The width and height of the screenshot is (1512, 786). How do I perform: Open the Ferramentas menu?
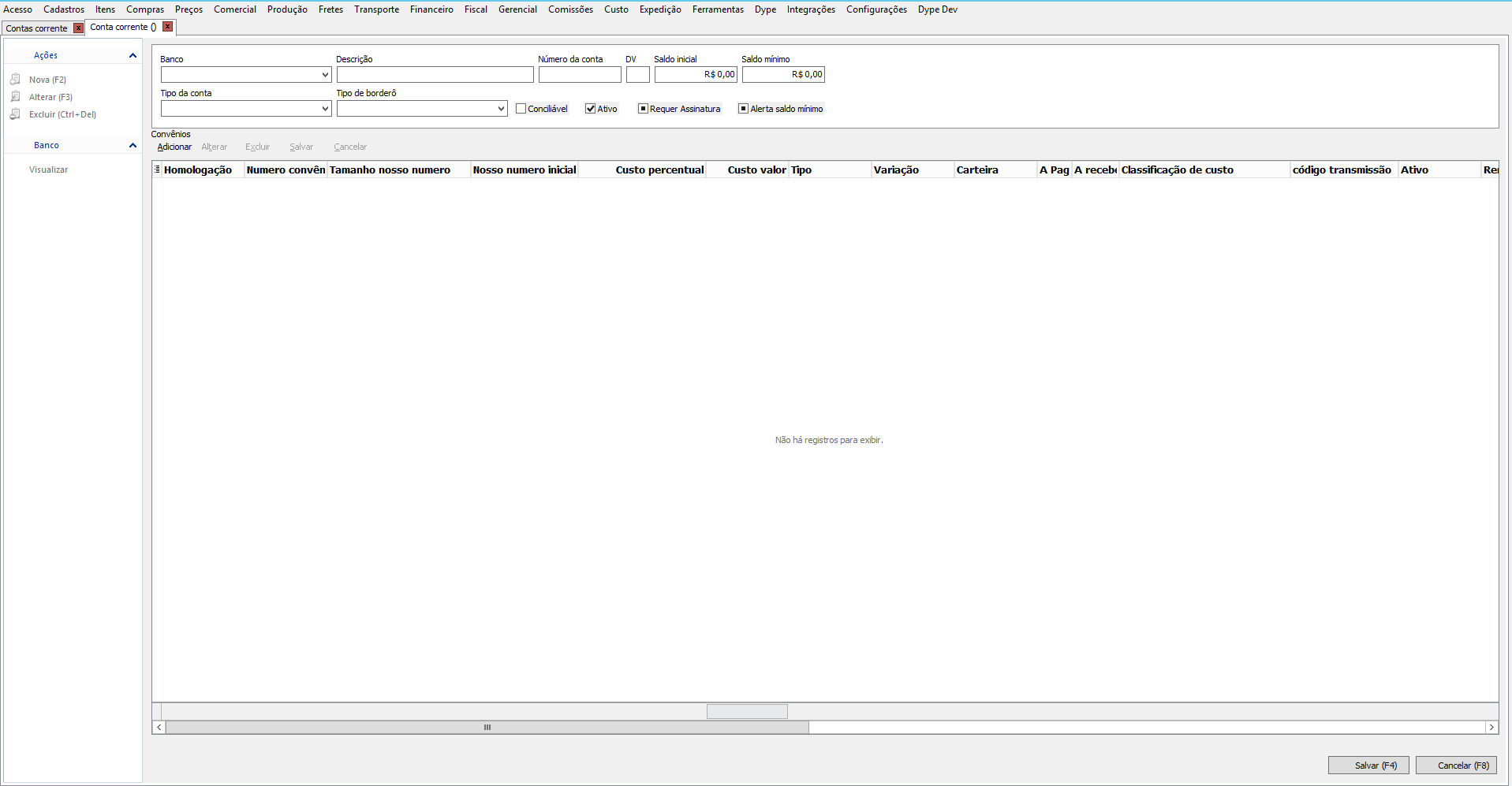pos(718,9)
